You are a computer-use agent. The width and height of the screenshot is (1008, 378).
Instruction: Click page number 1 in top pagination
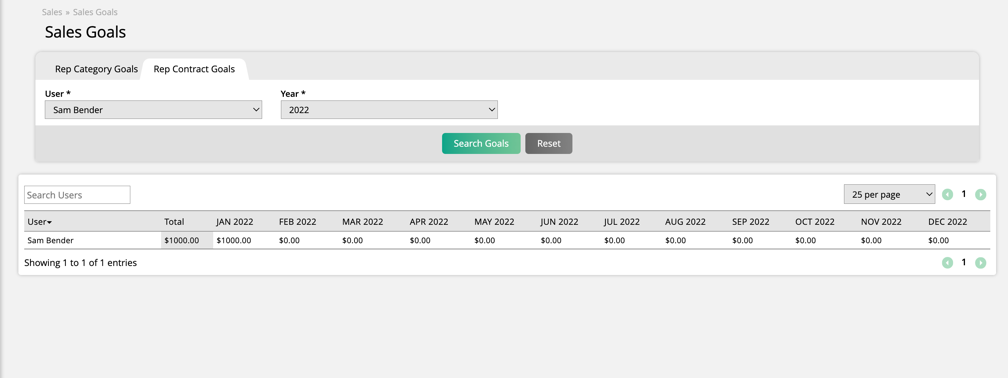point(964,194)
